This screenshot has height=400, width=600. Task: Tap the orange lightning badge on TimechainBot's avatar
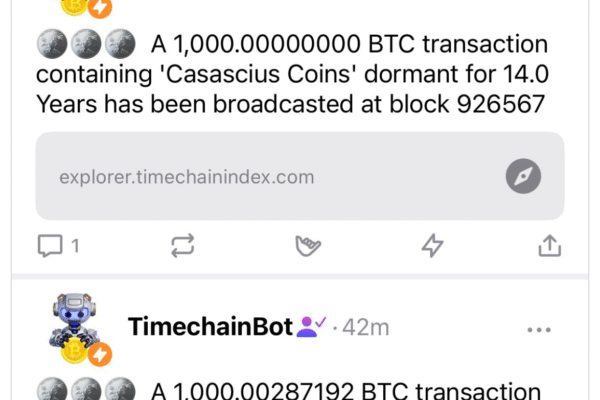pyautogui.click(x=101, y=354)
